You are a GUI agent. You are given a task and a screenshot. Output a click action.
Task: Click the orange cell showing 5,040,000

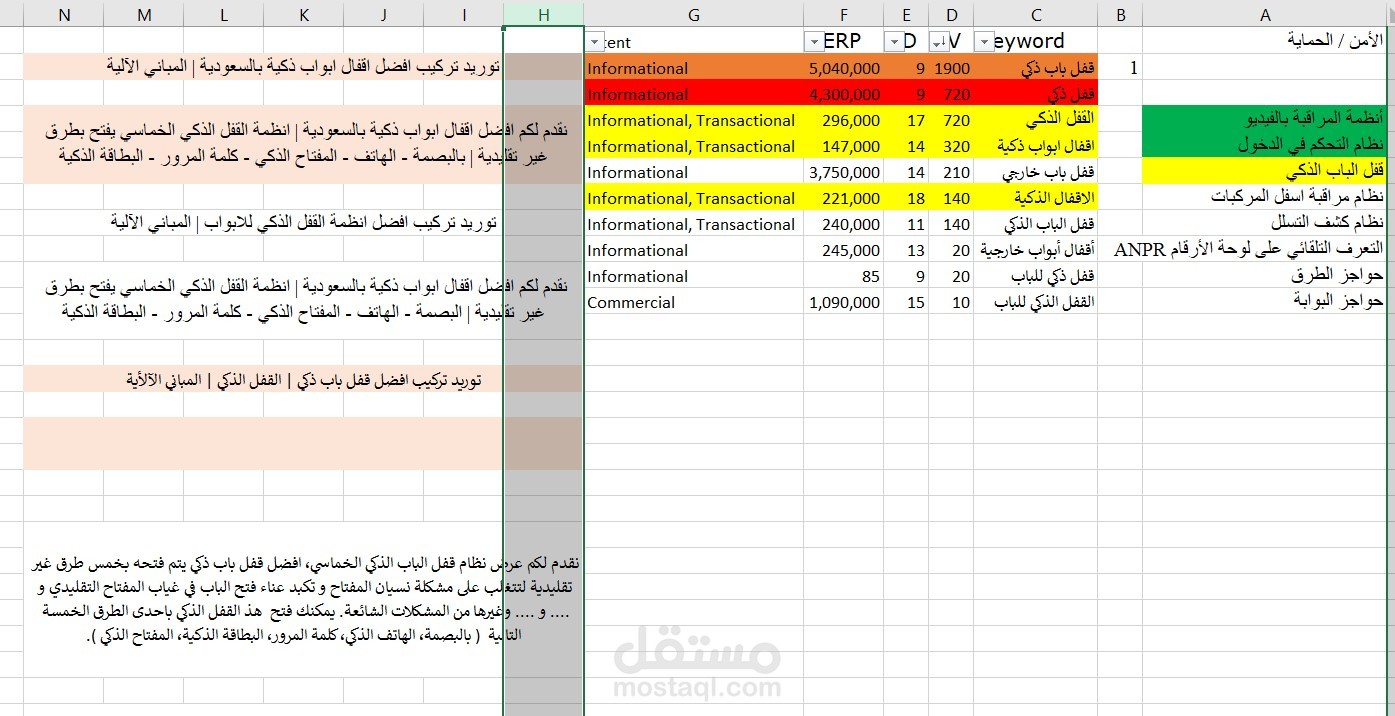(845, 68)
